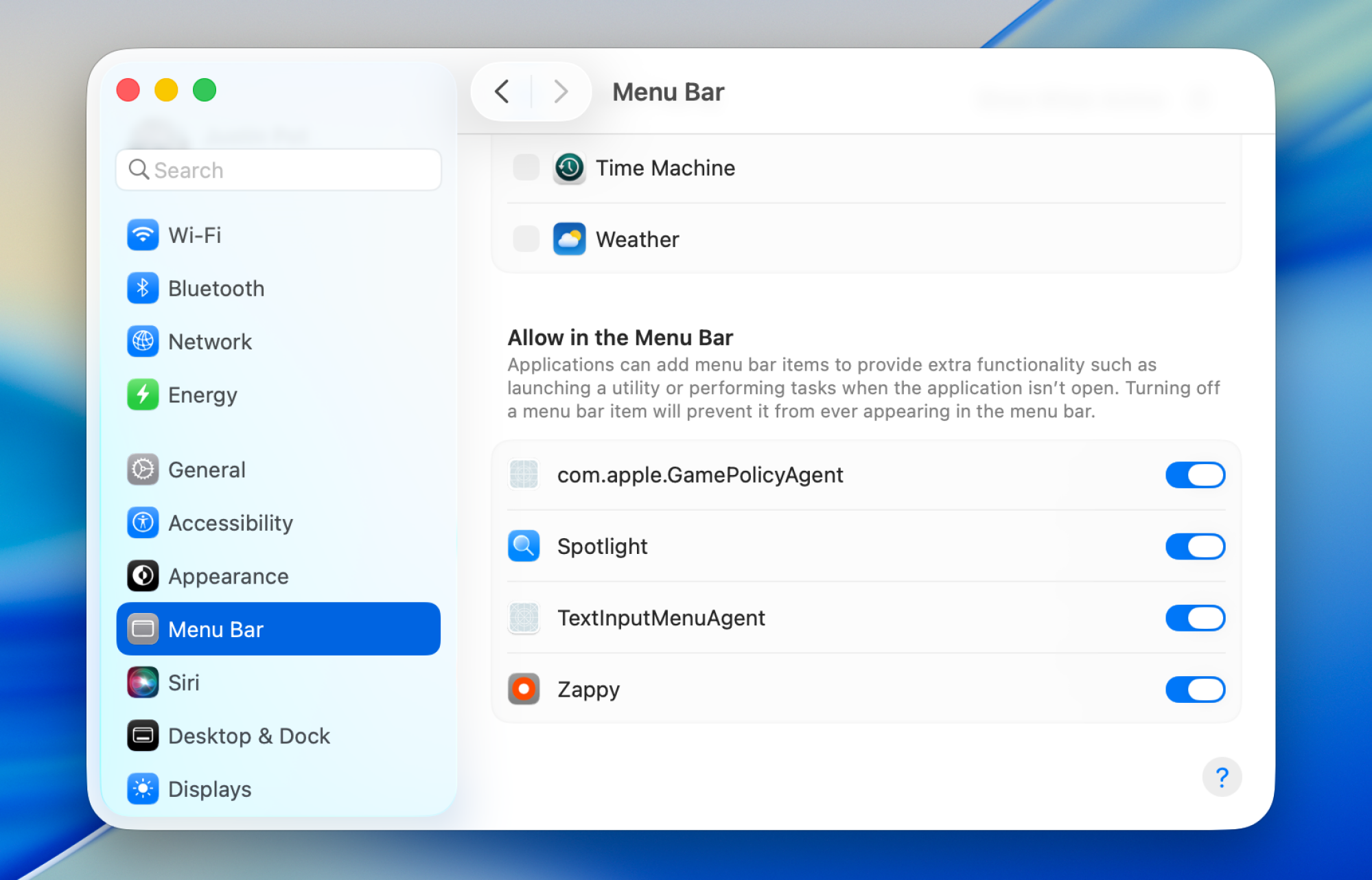The height and width of the screenshot is (880, 1372).
Task: Open the Siri settings icon
Action: click(143, 682)
